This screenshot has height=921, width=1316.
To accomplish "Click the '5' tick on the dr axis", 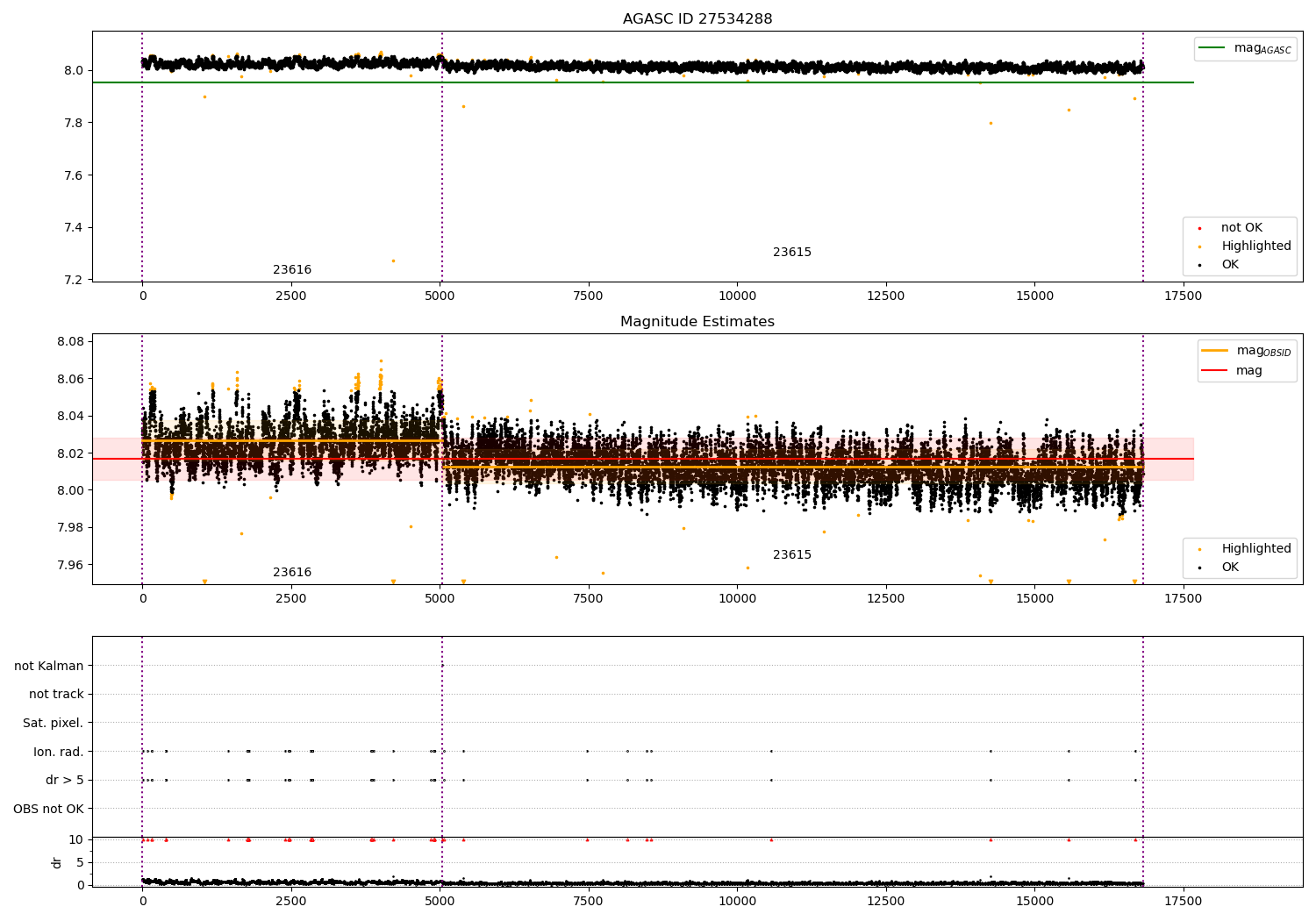I will tap(80, 862).
